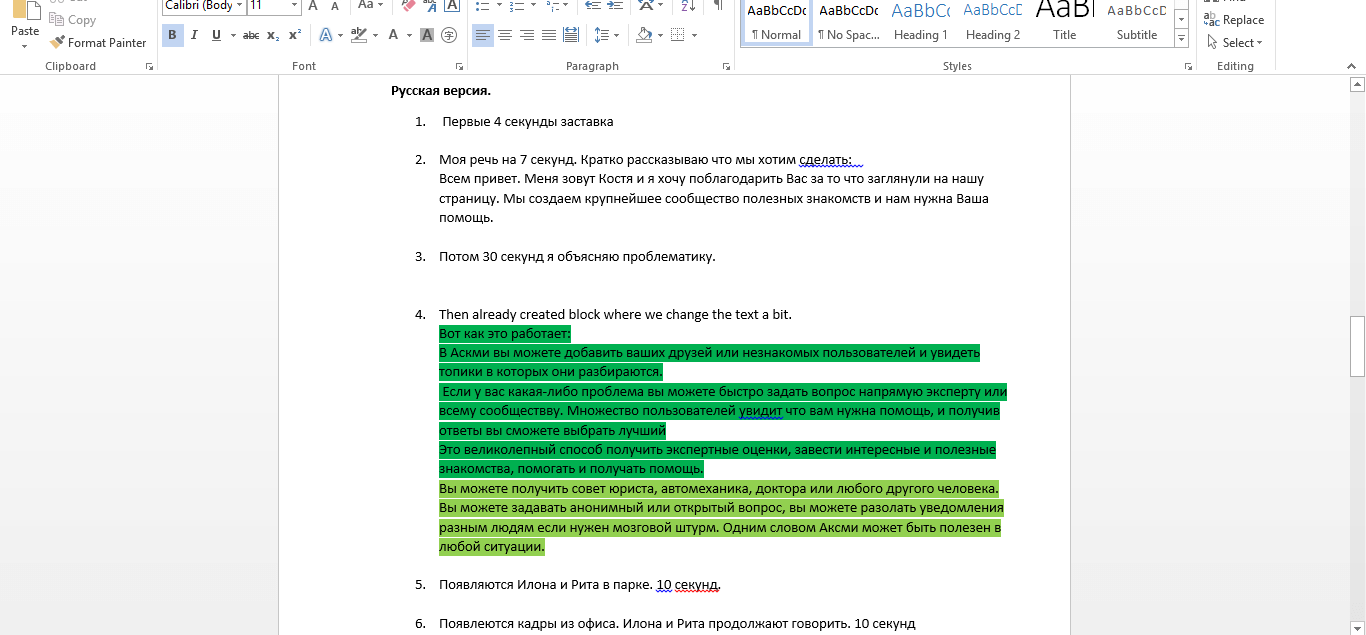Decrease paragraph indent
The height and width of the screenshot is (635, 1366).
pyautogui.click(x=591, y=5)
